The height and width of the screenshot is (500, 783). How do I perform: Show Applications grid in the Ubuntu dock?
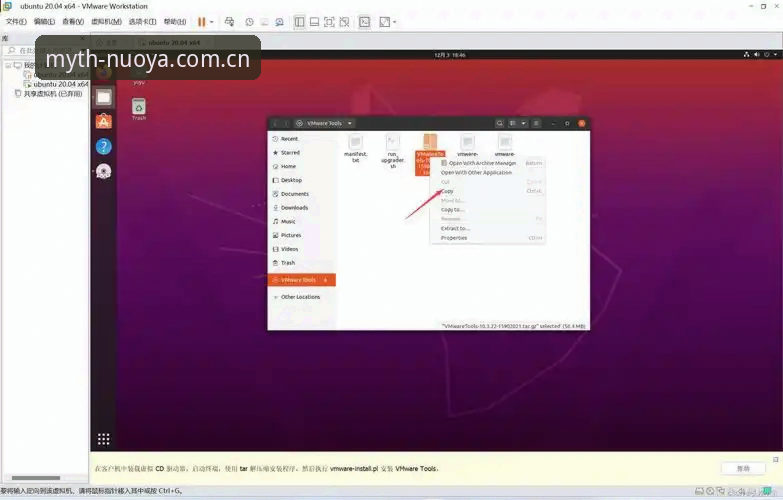tap(103, 439)
